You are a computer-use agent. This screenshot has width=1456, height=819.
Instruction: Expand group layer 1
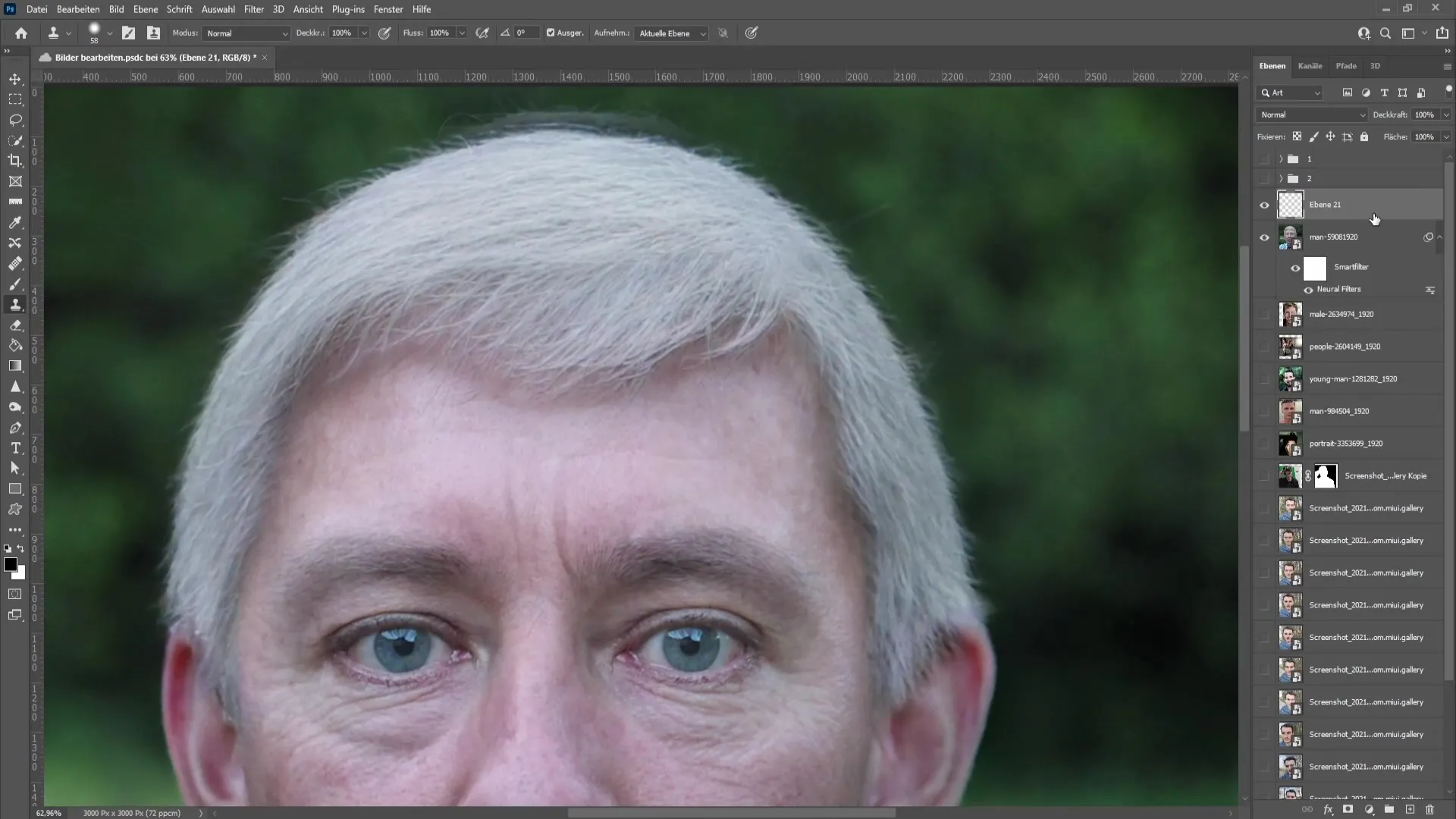coord(1281,158)
